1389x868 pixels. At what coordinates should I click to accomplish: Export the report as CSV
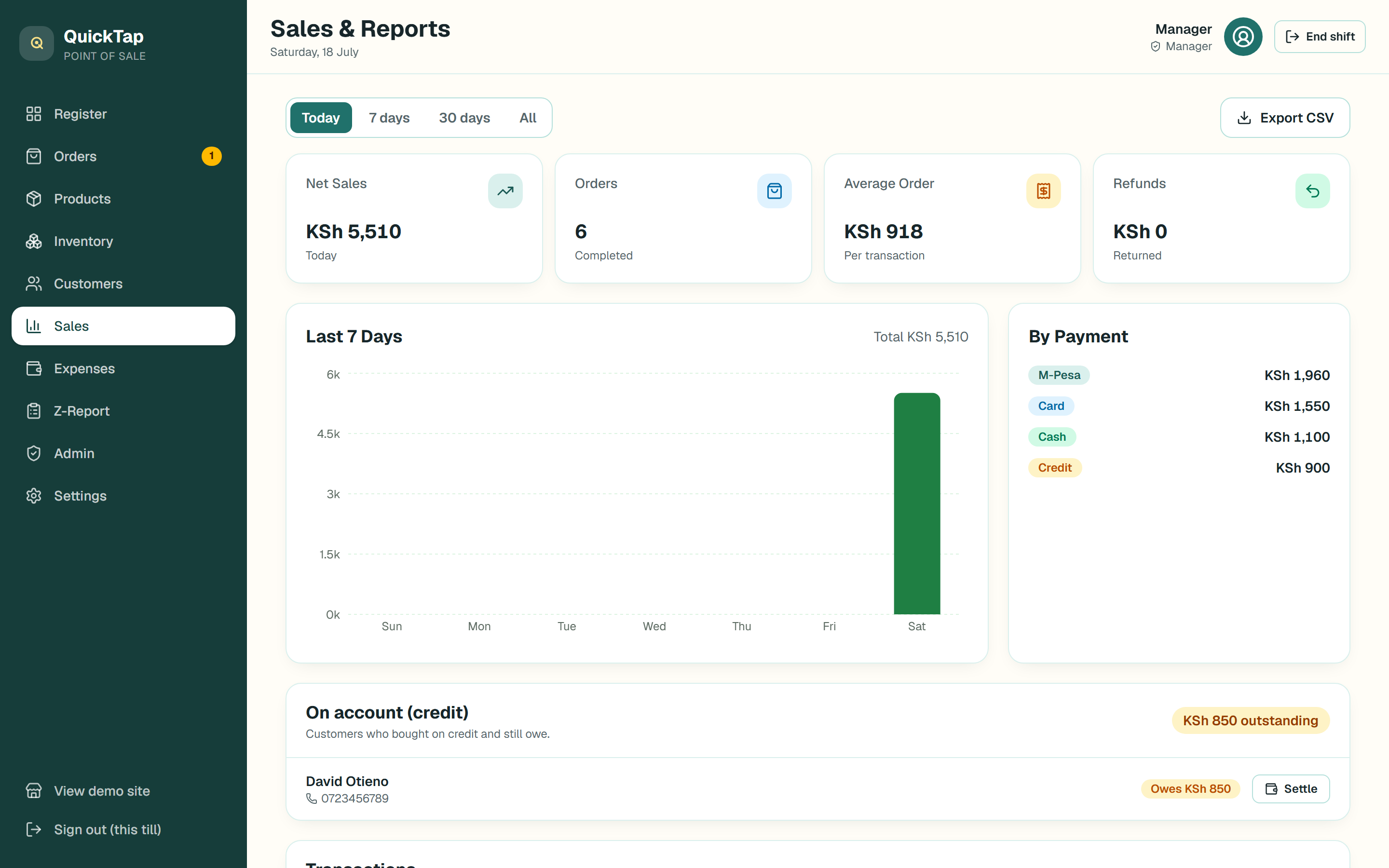[1285, 118]
